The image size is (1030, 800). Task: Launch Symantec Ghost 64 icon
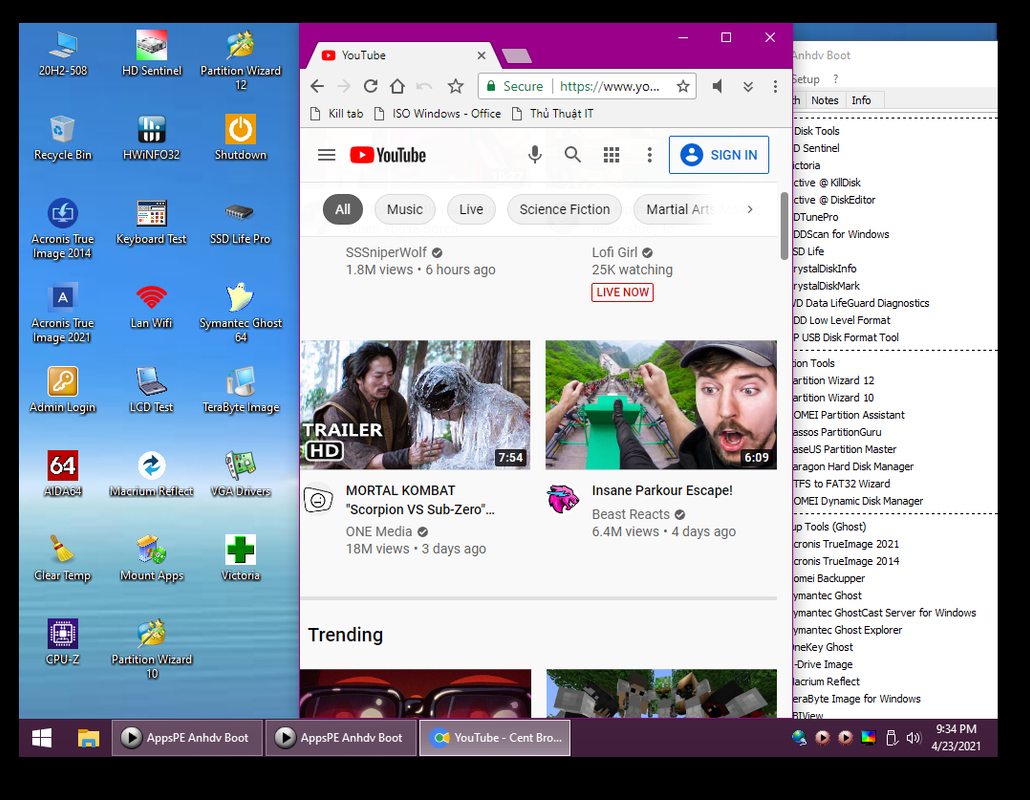click(x=240, y=313)
